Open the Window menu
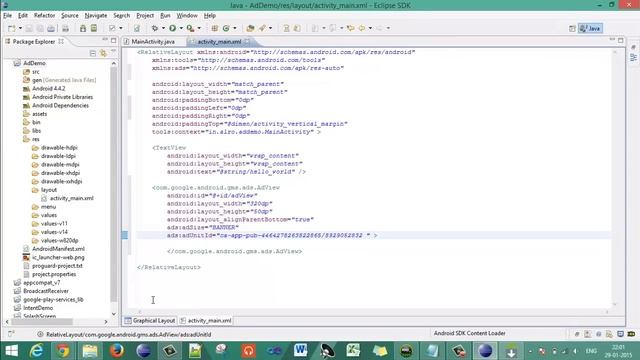This screenshot has width=640, height=360. pyautogui.click(x=187, y=16)
